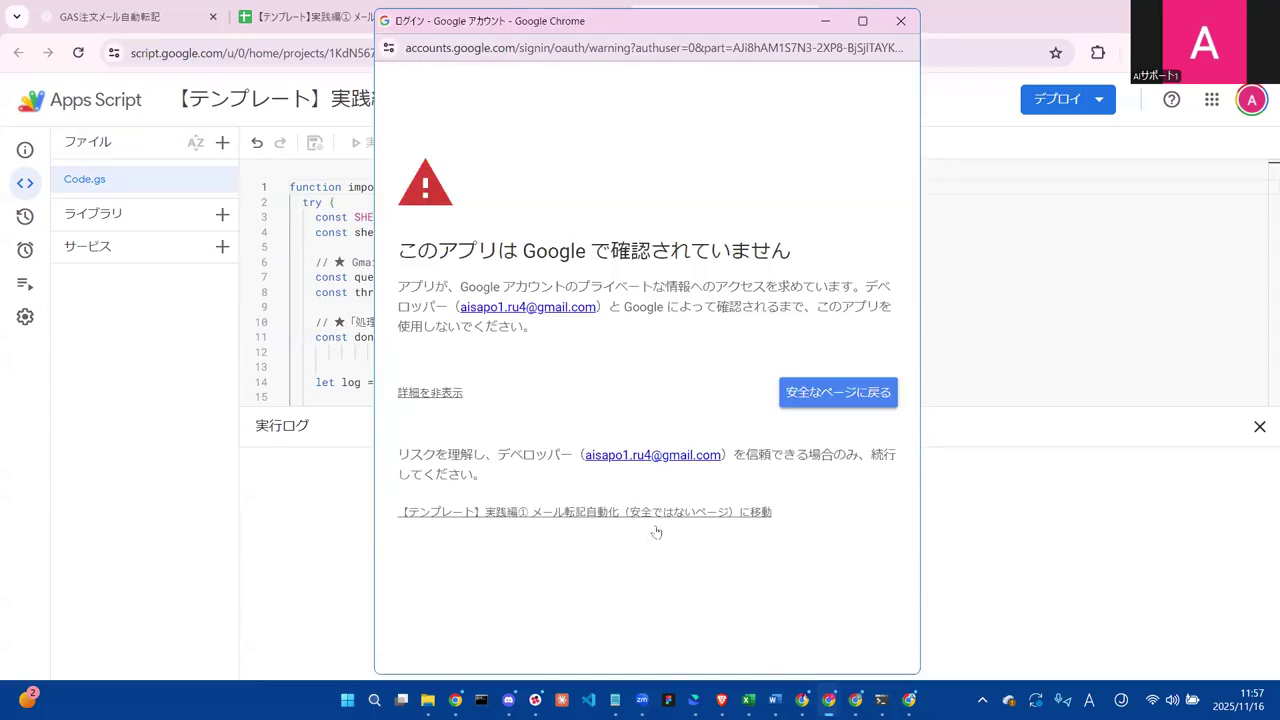1280x720 pixels.
Task: Open the Triggers clock icon
Action: click(25, 248)
